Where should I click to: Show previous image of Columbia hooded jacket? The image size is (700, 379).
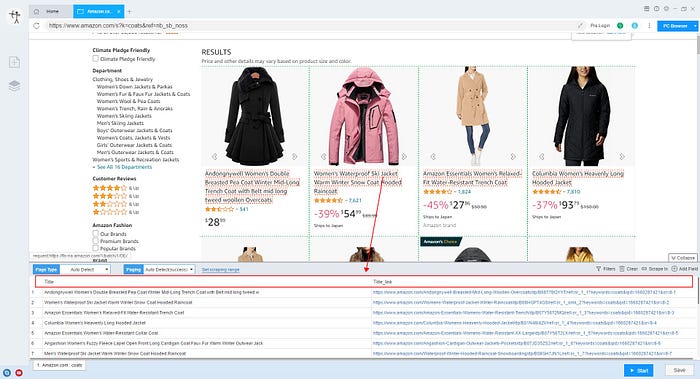(x=542, y=157)
